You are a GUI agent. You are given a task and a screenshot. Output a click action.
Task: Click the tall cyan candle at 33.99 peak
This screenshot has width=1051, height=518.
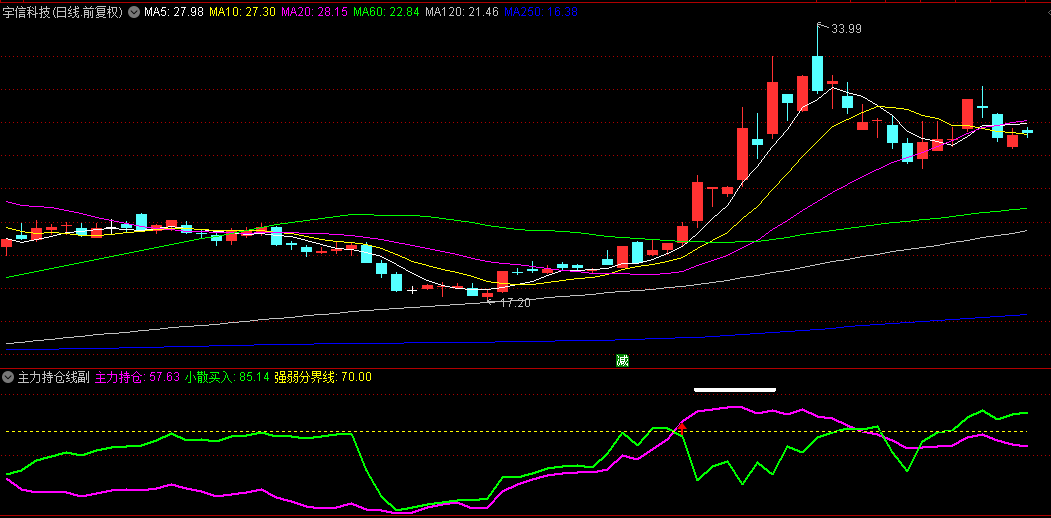818,73
